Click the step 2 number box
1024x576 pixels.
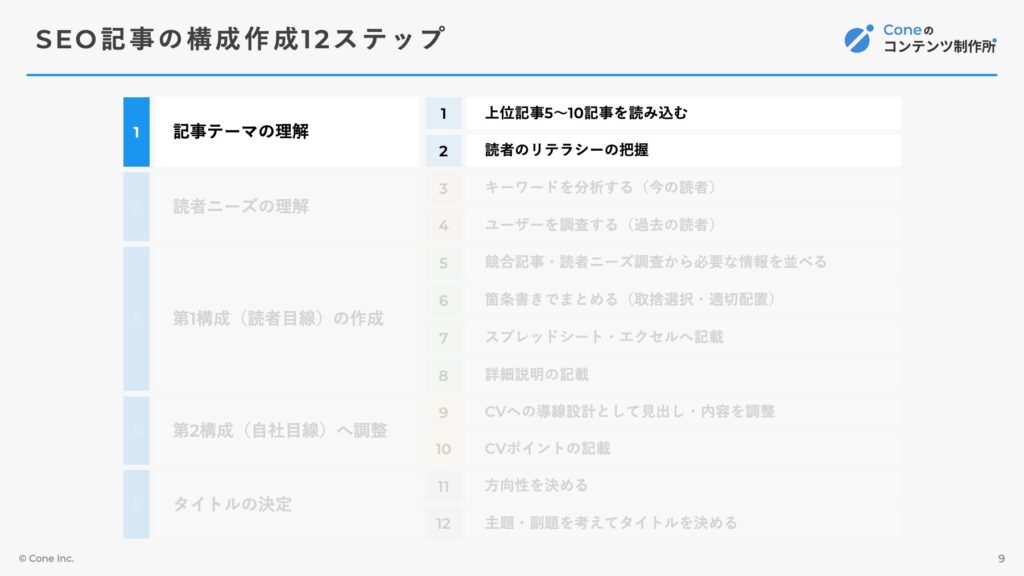443,151
